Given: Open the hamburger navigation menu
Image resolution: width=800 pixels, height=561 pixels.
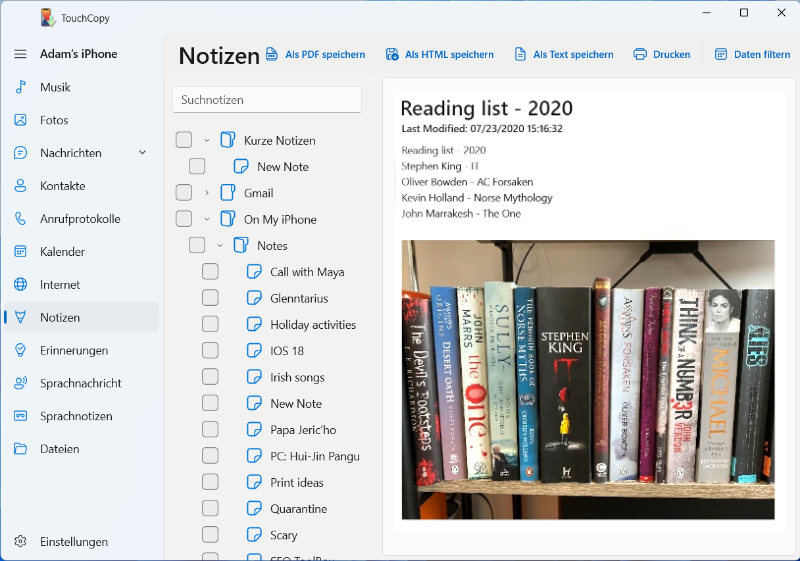Looking at the screenshot, I should point(20,54).
